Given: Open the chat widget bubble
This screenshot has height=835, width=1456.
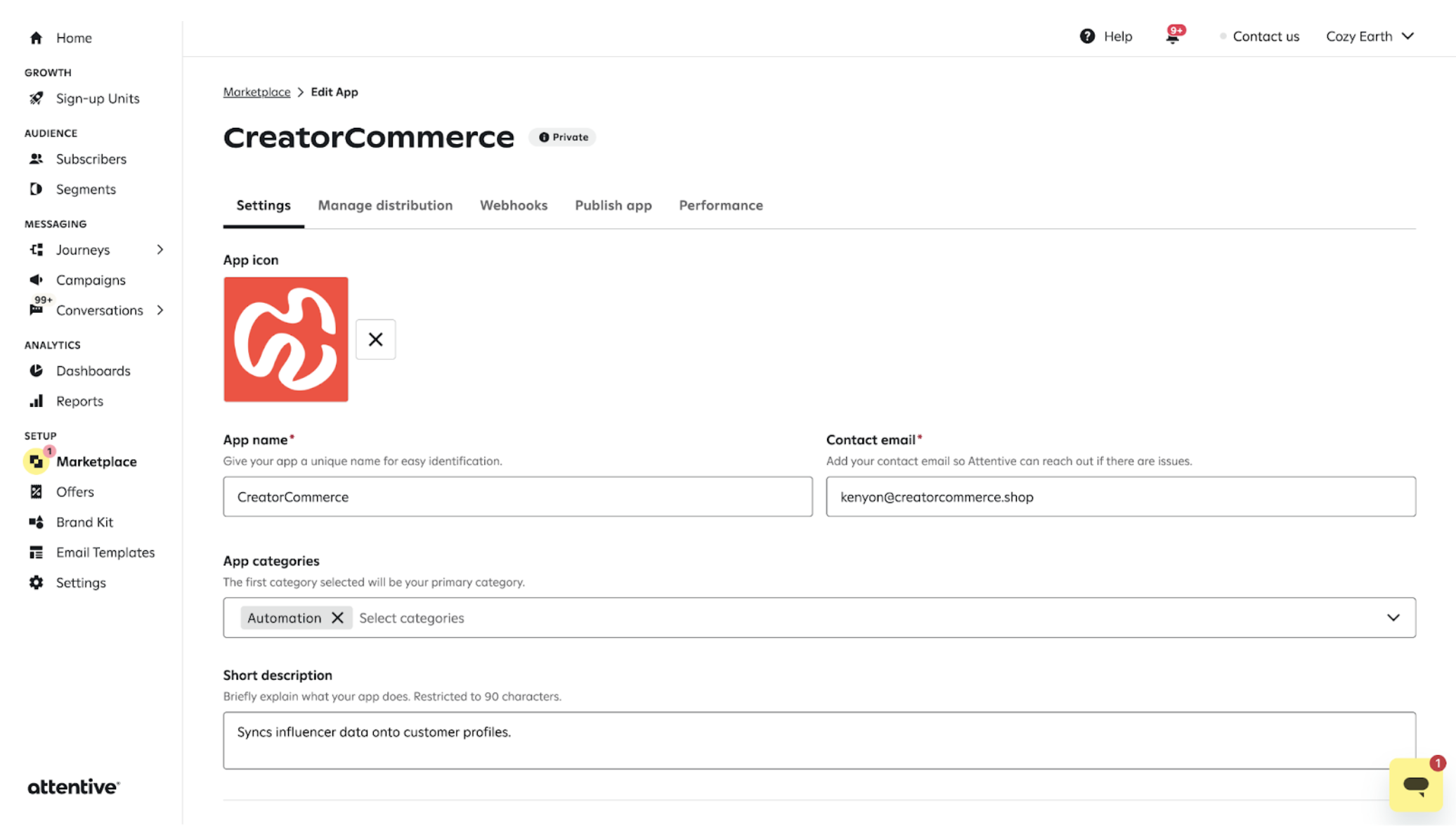Looking at the screenshot, I should (x=1415, y=784).
